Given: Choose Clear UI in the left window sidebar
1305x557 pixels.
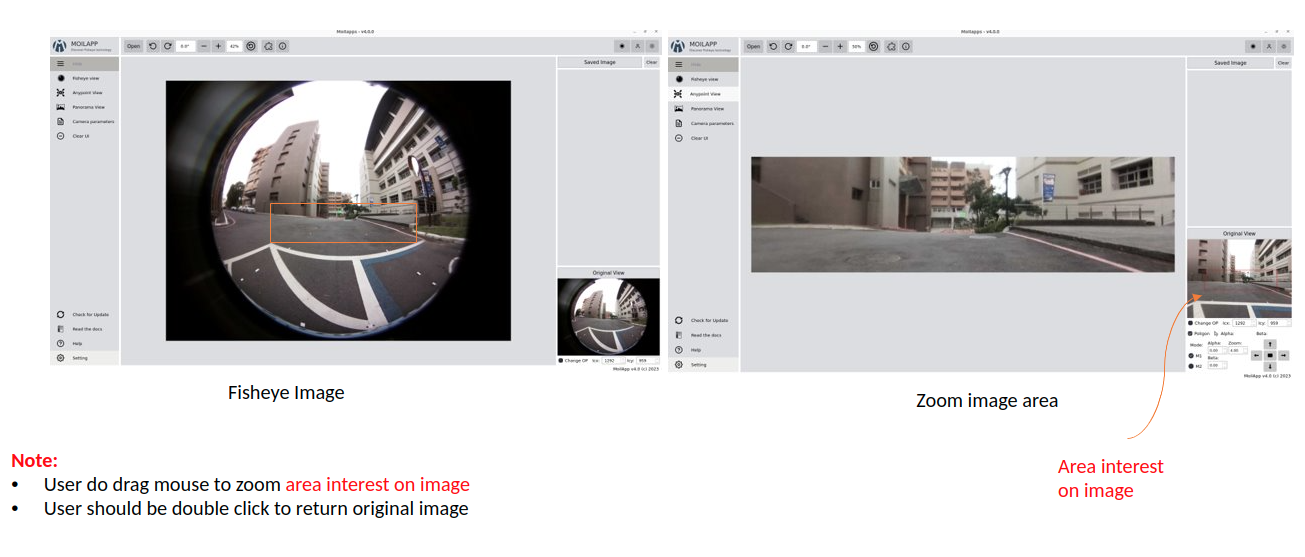Looking at the screenshot, I should (85, 136).
